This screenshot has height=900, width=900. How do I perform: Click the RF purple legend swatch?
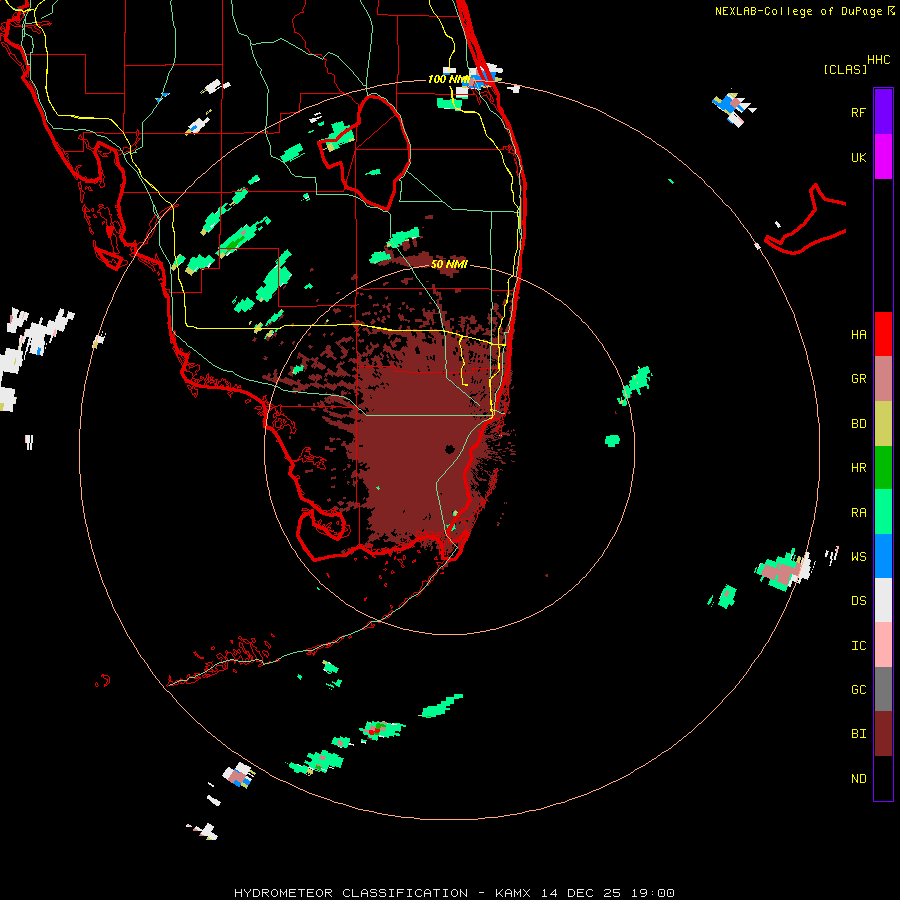pyautogui.click(x=883, y=112)
